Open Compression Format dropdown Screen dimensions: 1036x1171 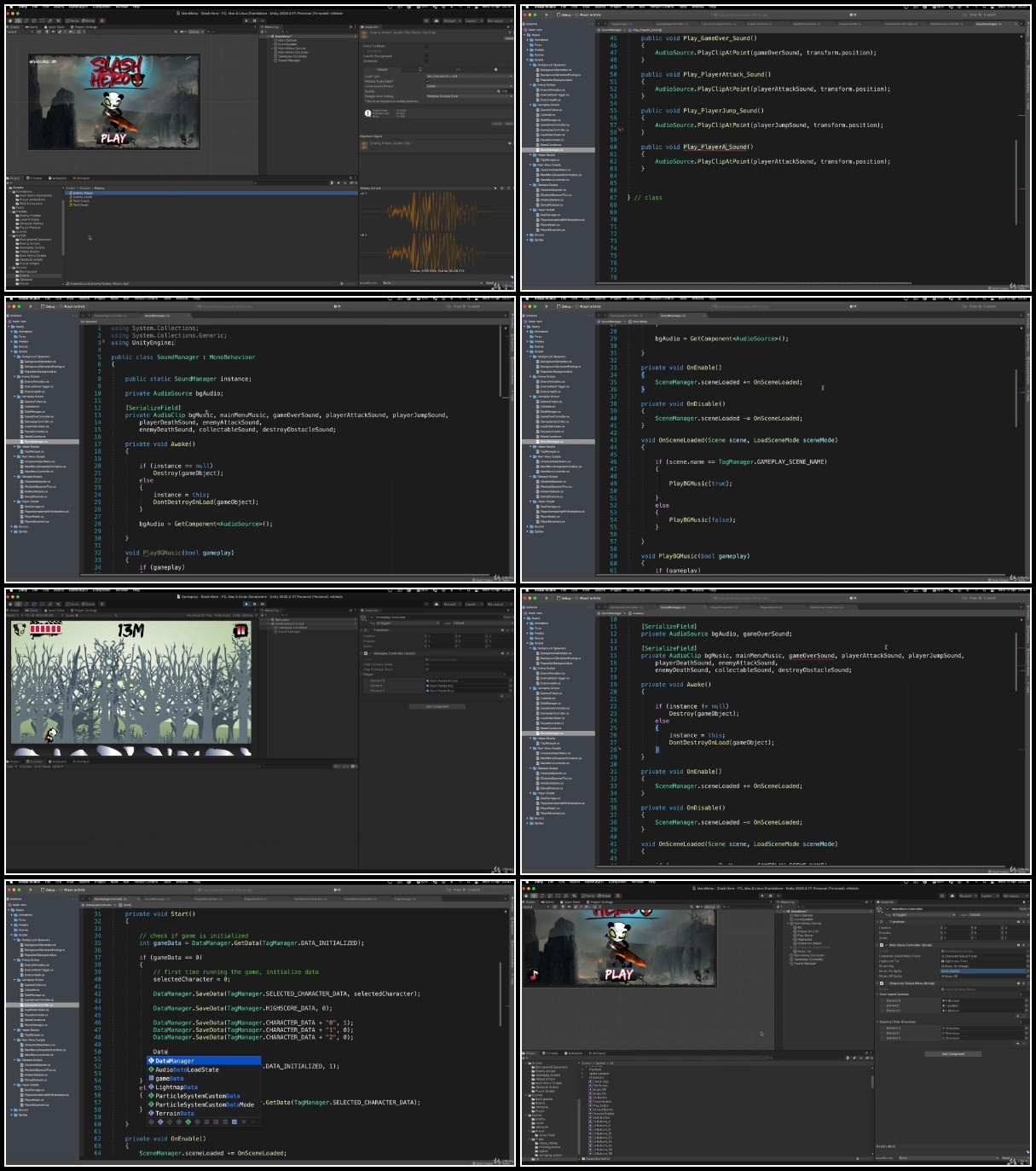click(469, 86)
